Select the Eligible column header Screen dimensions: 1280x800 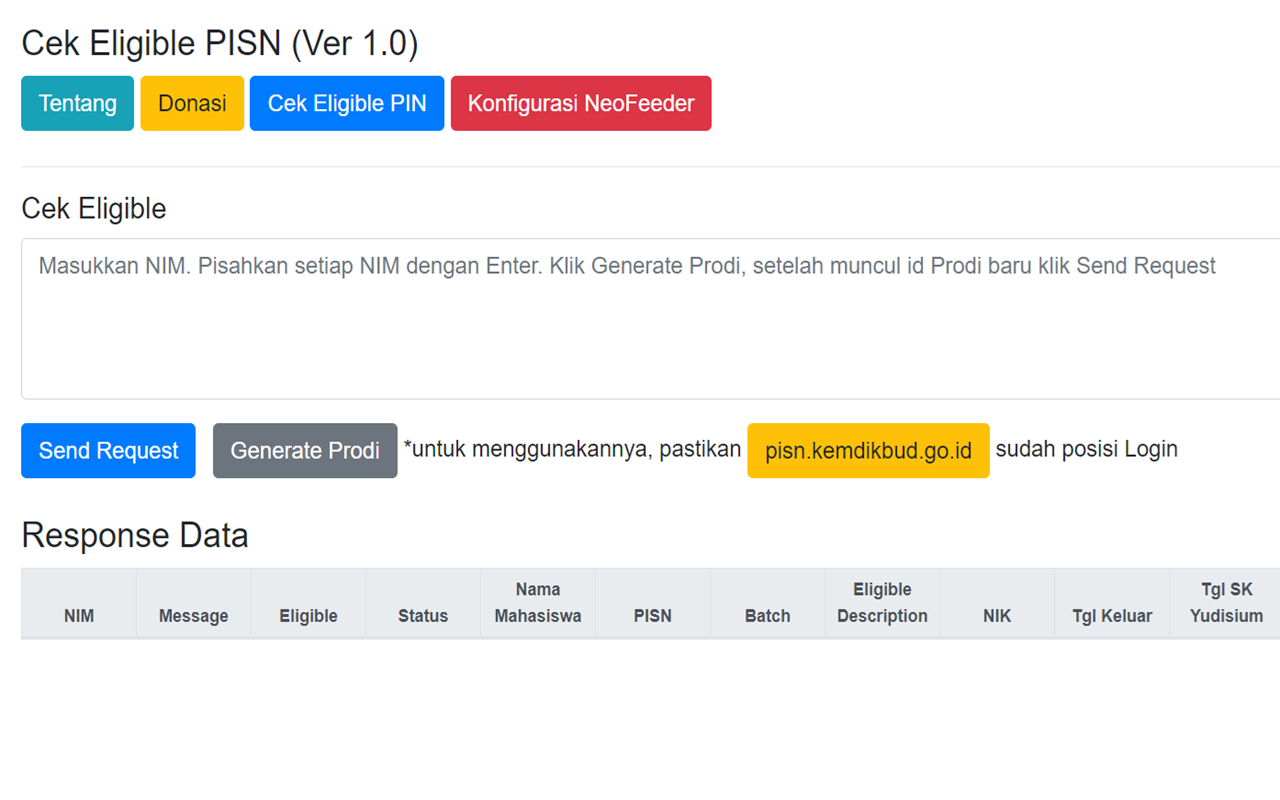pyautogui.click(x=308, y=616)
